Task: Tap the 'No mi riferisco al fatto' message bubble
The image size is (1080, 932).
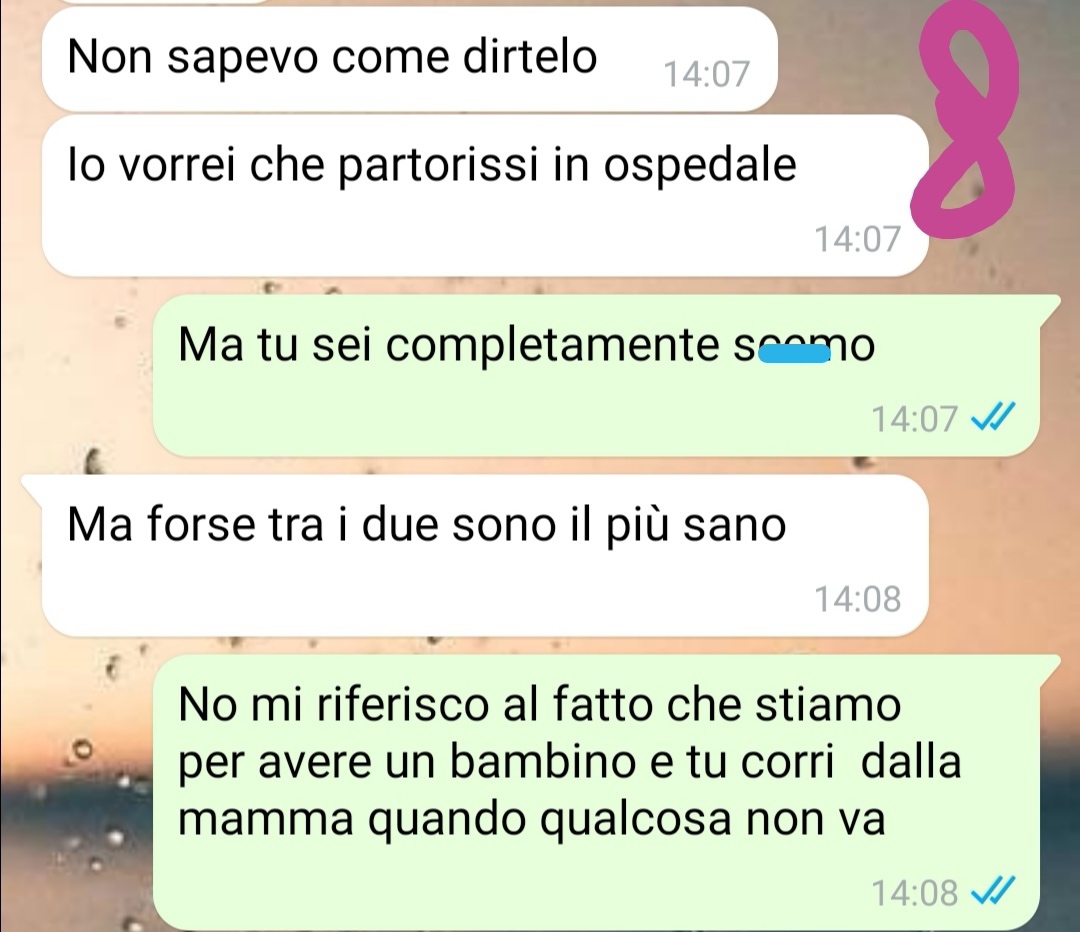Action: [605, 792]
